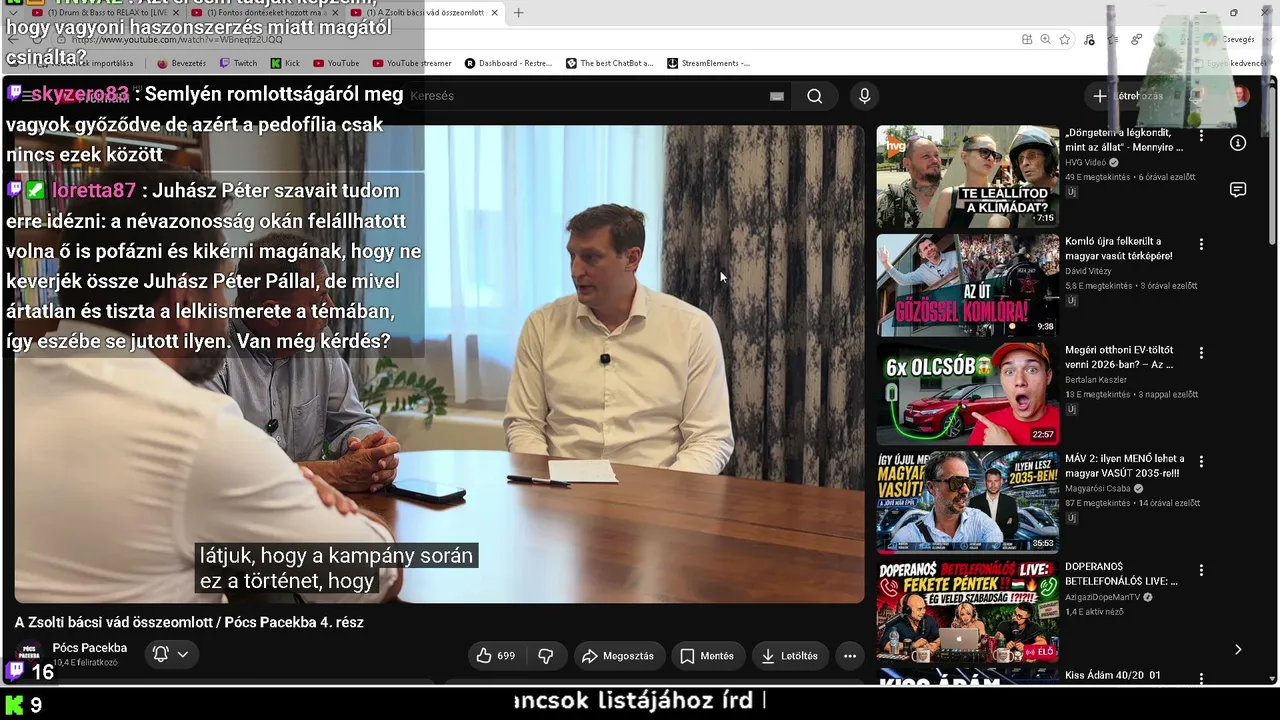Viewport: 1280px width, 720px height.
Task: Open 'The best ChatBot a...' bookmark
Action: pyautogui.click(x=610, y=63)
